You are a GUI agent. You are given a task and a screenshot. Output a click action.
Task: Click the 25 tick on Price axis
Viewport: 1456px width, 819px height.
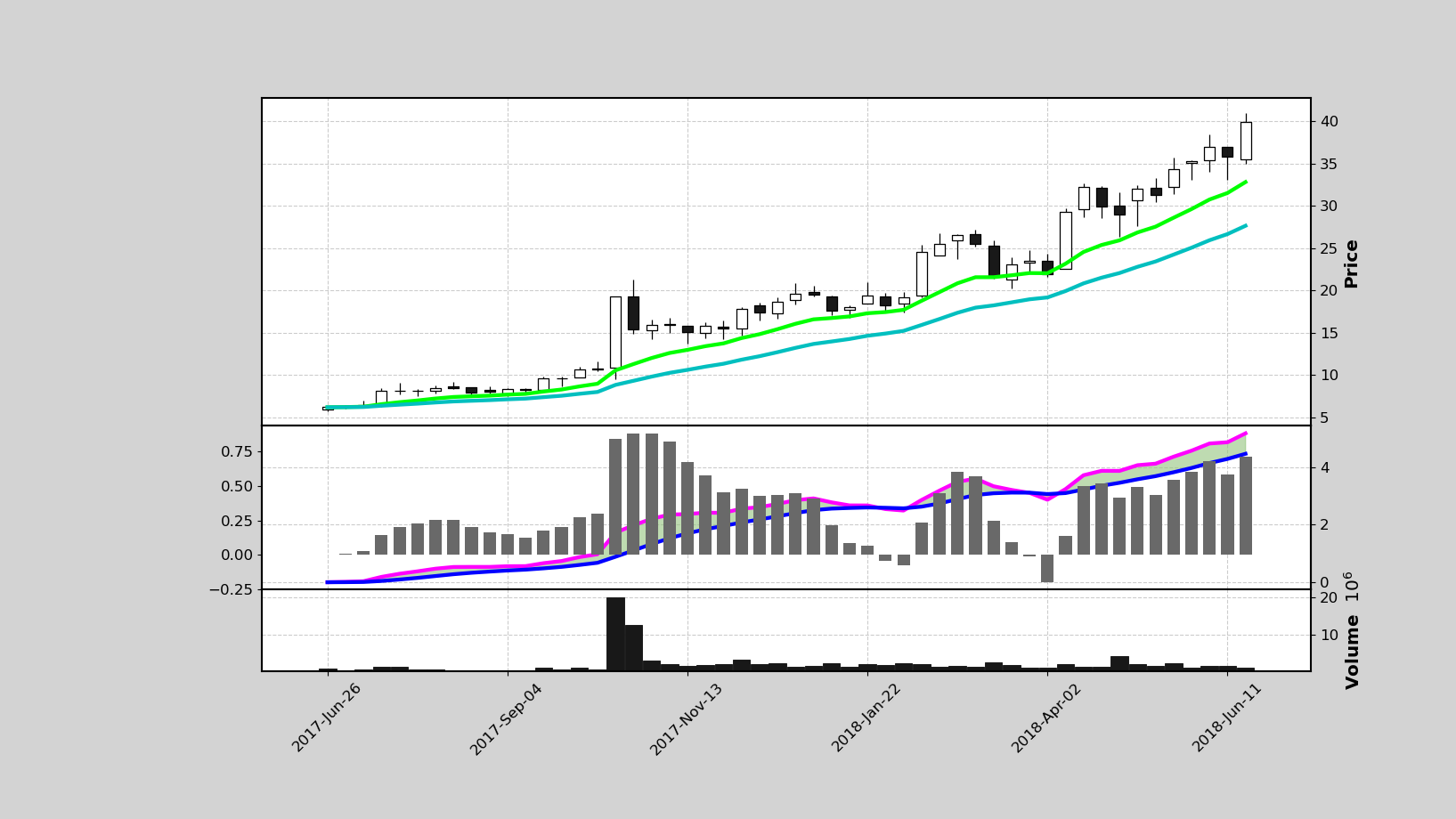(1330, 248)
